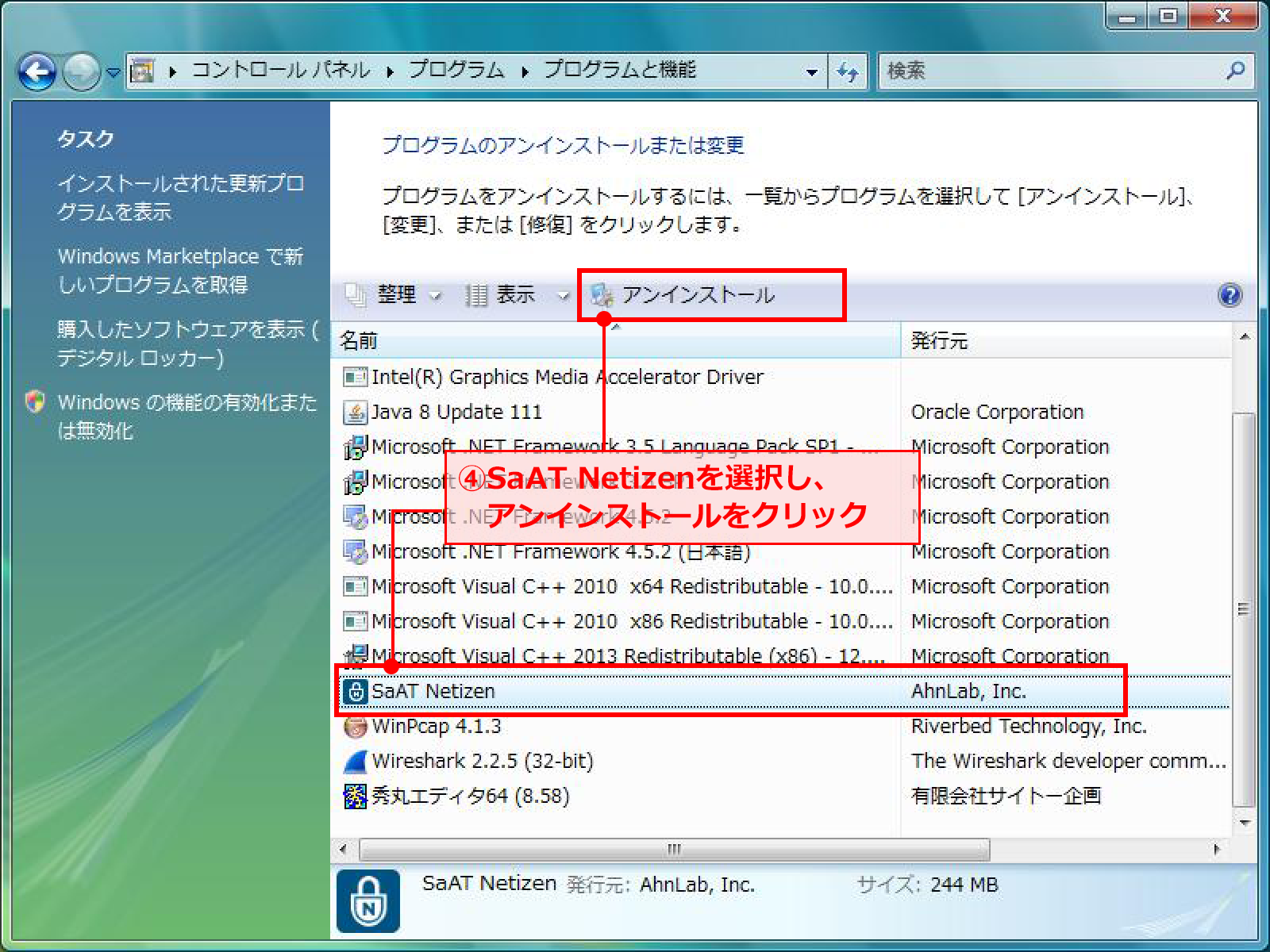Select プログラム breadcrumb segment
Viewport: 1270px width, 952px height.
pyautogui.click(x=456, y=71)
